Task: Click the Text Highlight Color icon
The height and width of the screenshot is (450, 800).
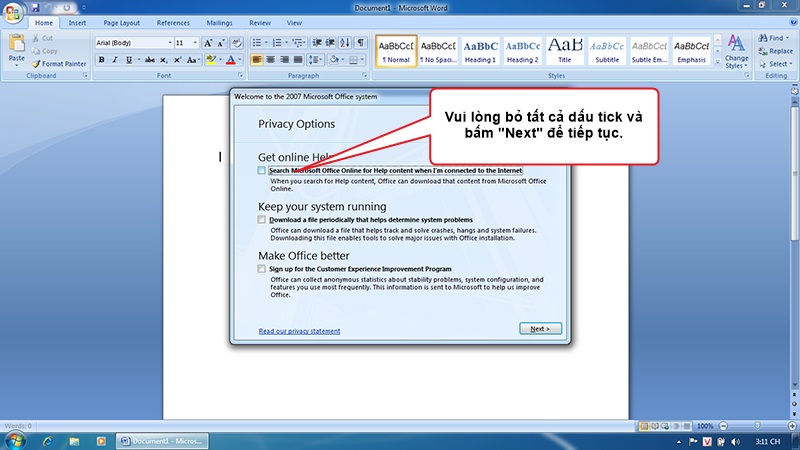Action: (211, 60)
